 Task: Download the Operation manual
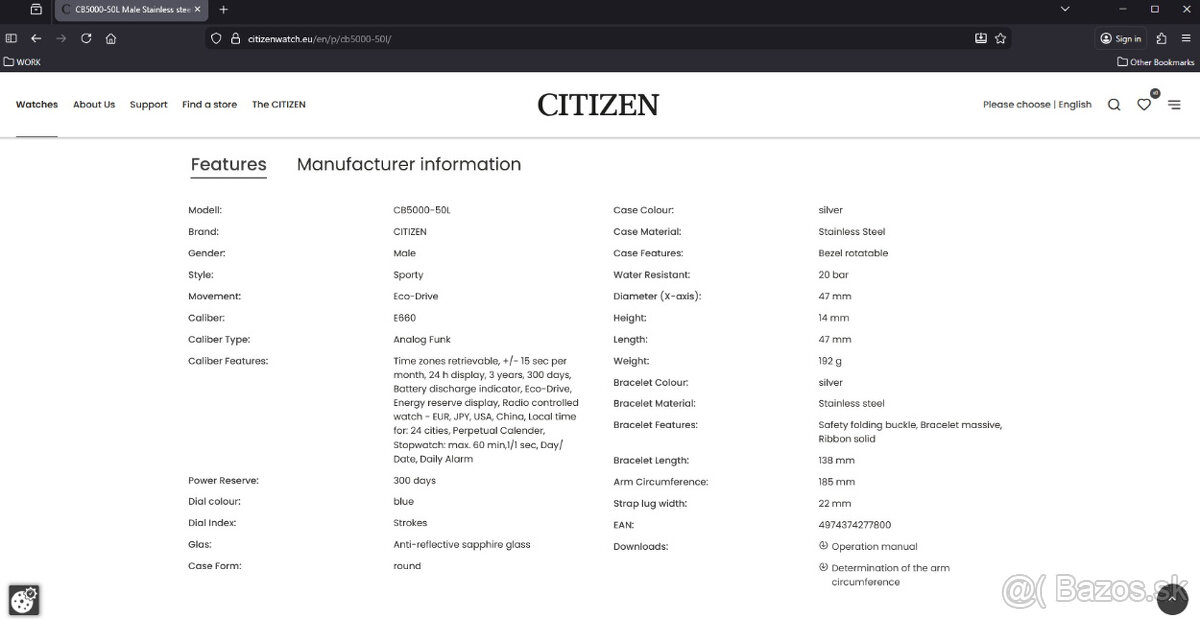(x=873, y=546)
